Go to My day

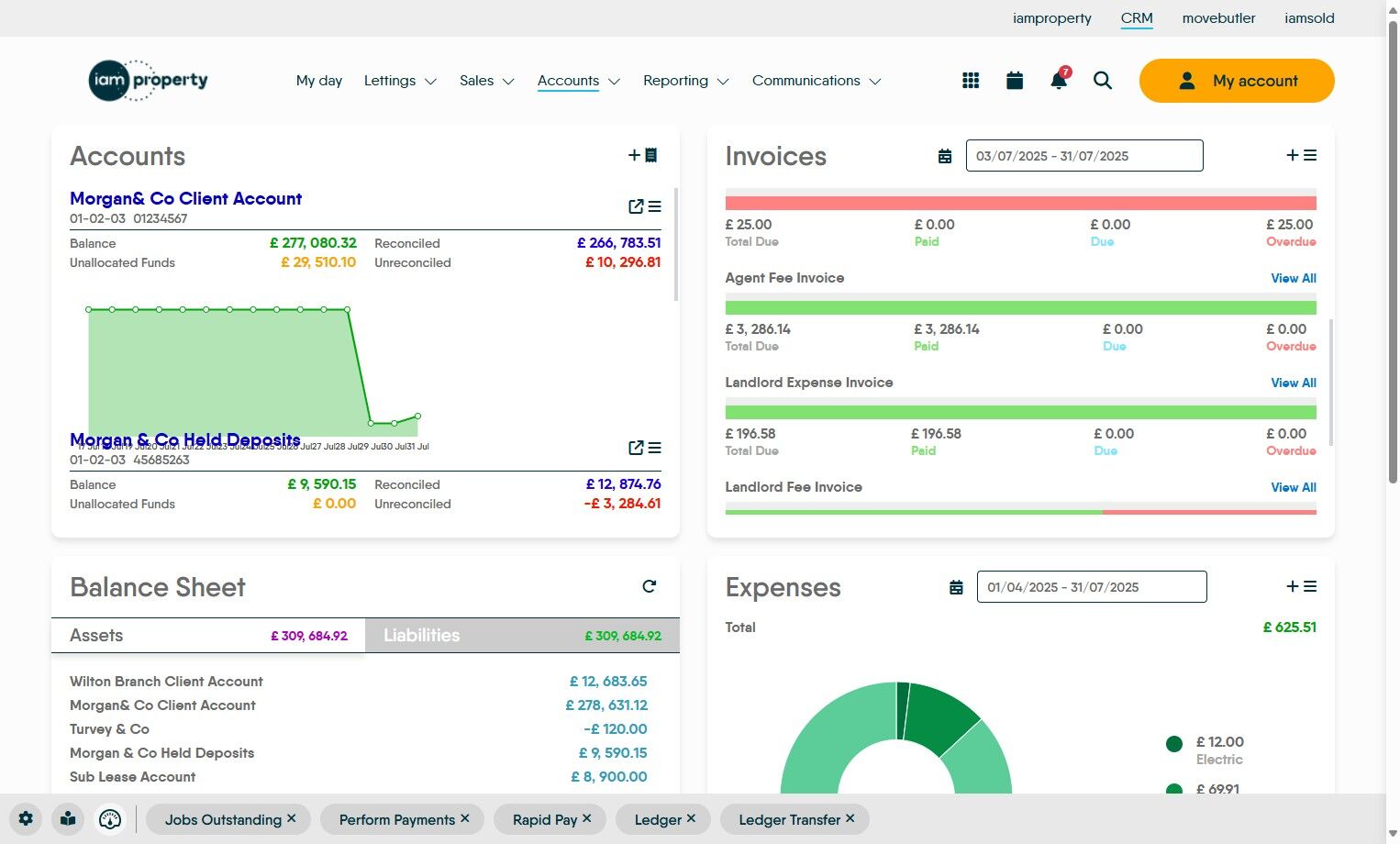(319, 81)
